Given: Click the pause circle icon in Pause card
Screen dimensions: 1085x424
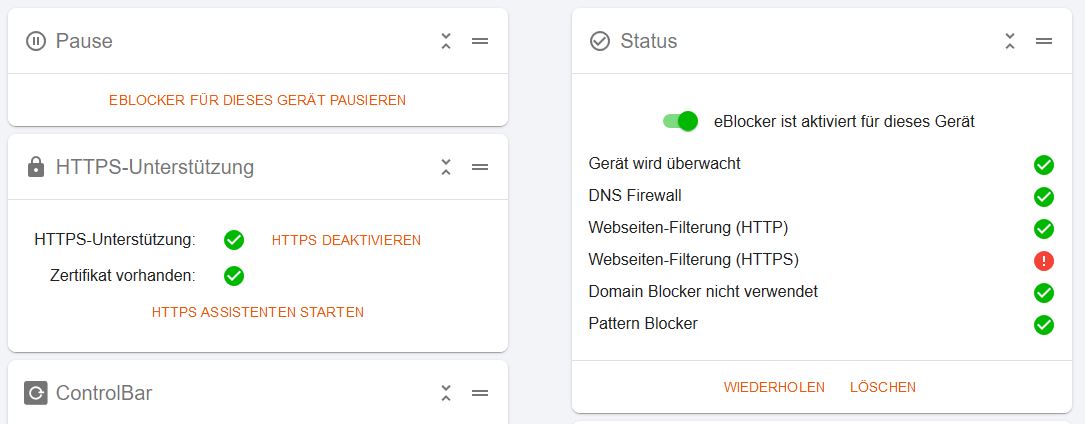Looking at the screenshot, I should [36, 42].
